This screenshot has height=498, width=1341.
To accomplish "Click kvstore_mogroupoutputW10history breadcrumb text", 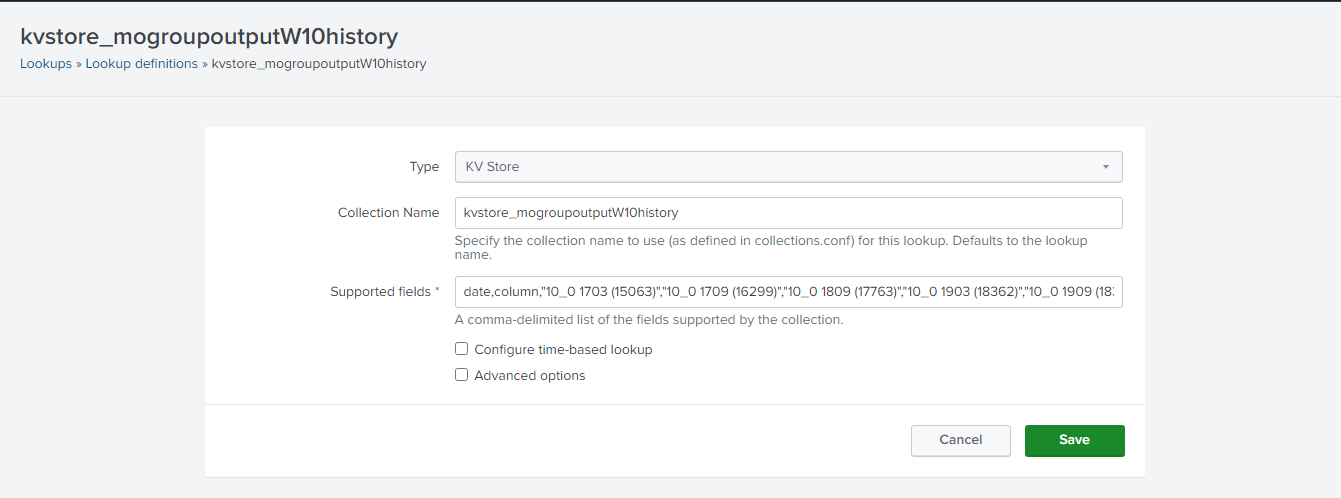I will point(319,63).
